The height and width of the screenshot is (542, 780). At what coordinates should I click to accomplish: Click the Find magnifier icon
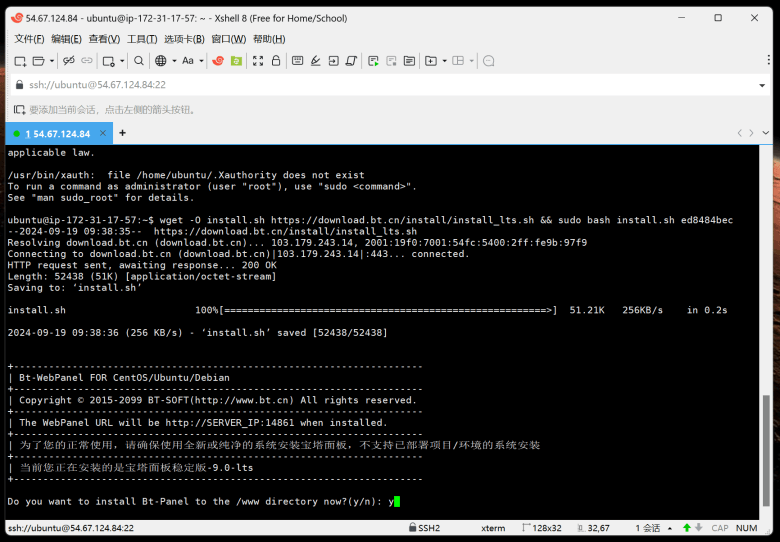[x=139, y=61]
